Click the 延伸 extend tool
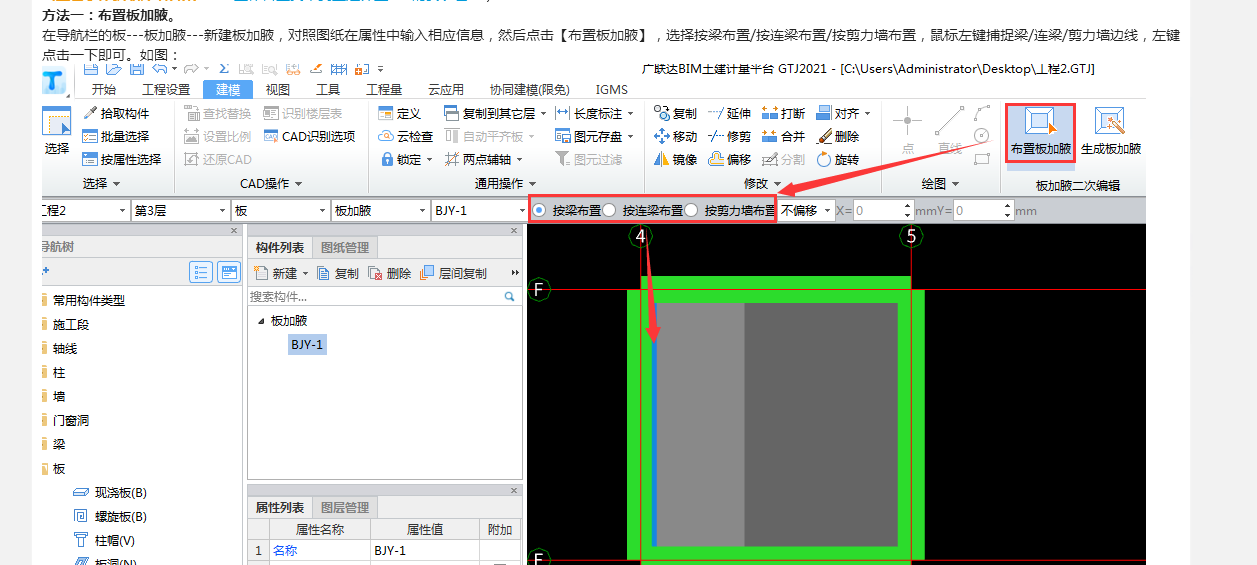Screen dimensions: 1257x565 729,113
